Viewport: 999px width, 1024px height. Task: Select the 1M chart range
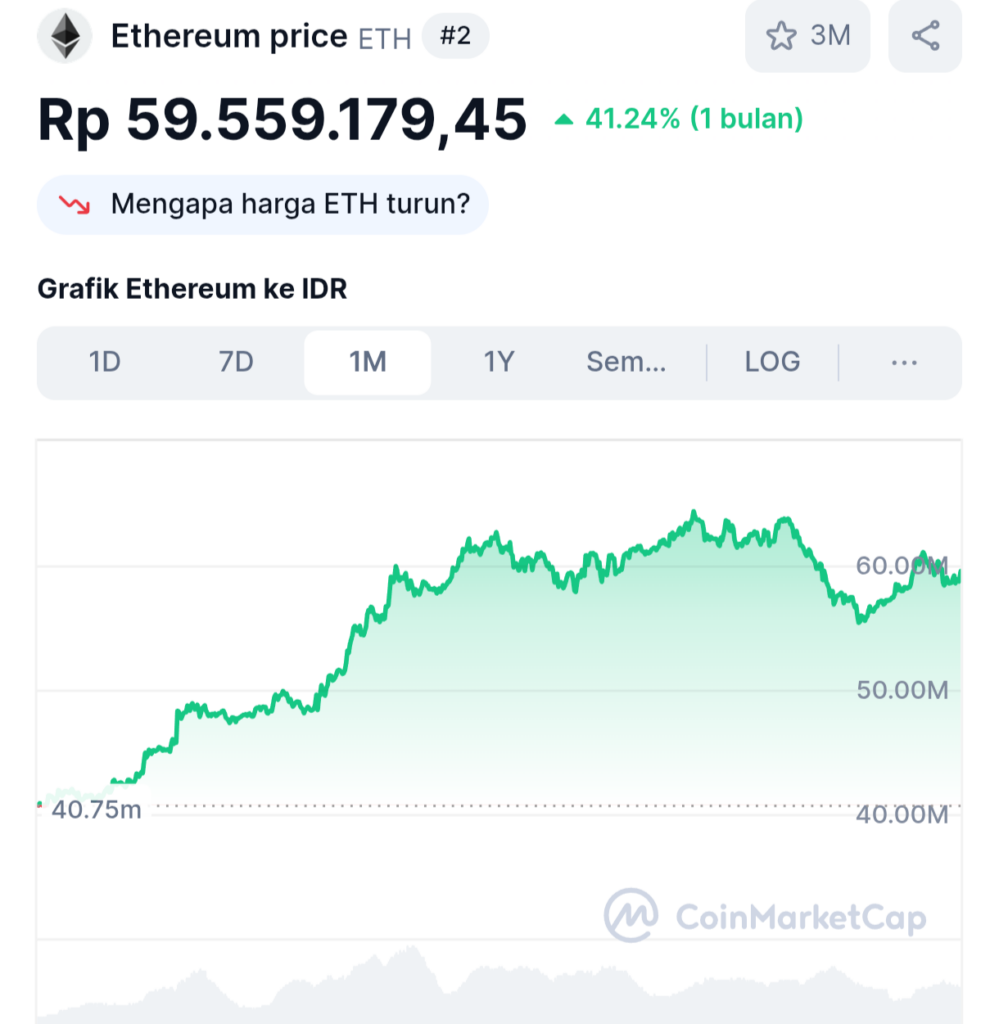tap(368, 362)
